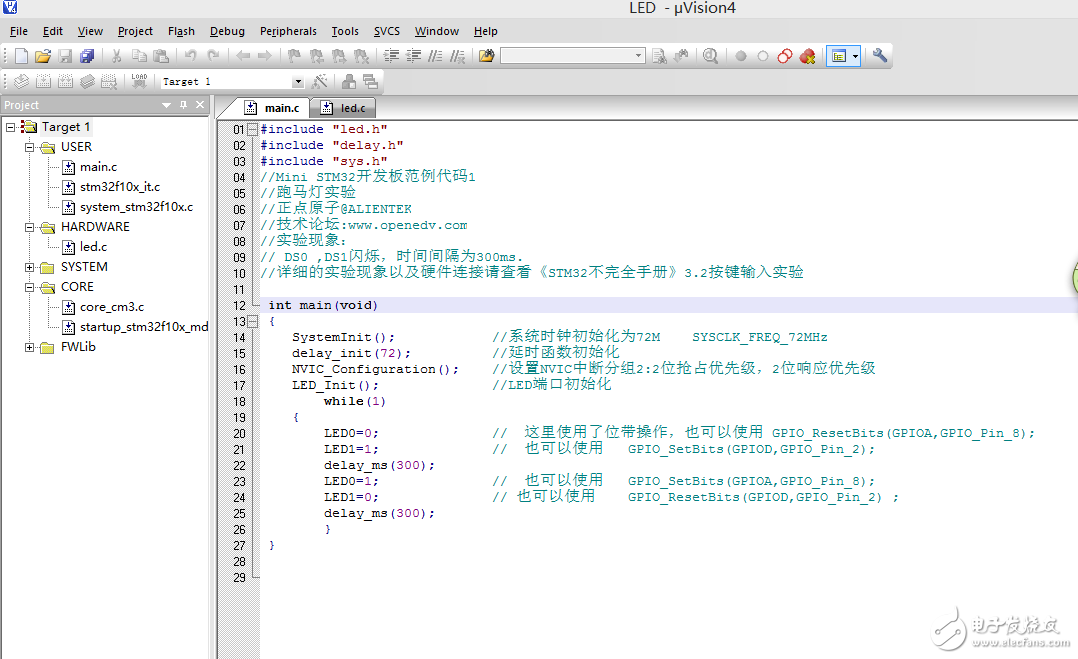
Task: Start the debug session with magnifier icon
Action: tap(710, 56)
